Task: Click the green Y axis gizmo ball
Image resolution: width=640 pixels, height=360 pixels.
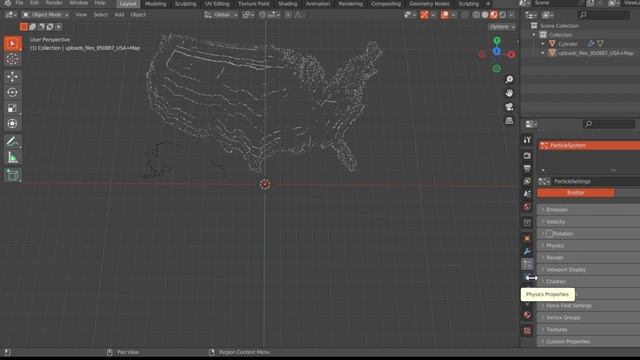Action: (496, 40)
